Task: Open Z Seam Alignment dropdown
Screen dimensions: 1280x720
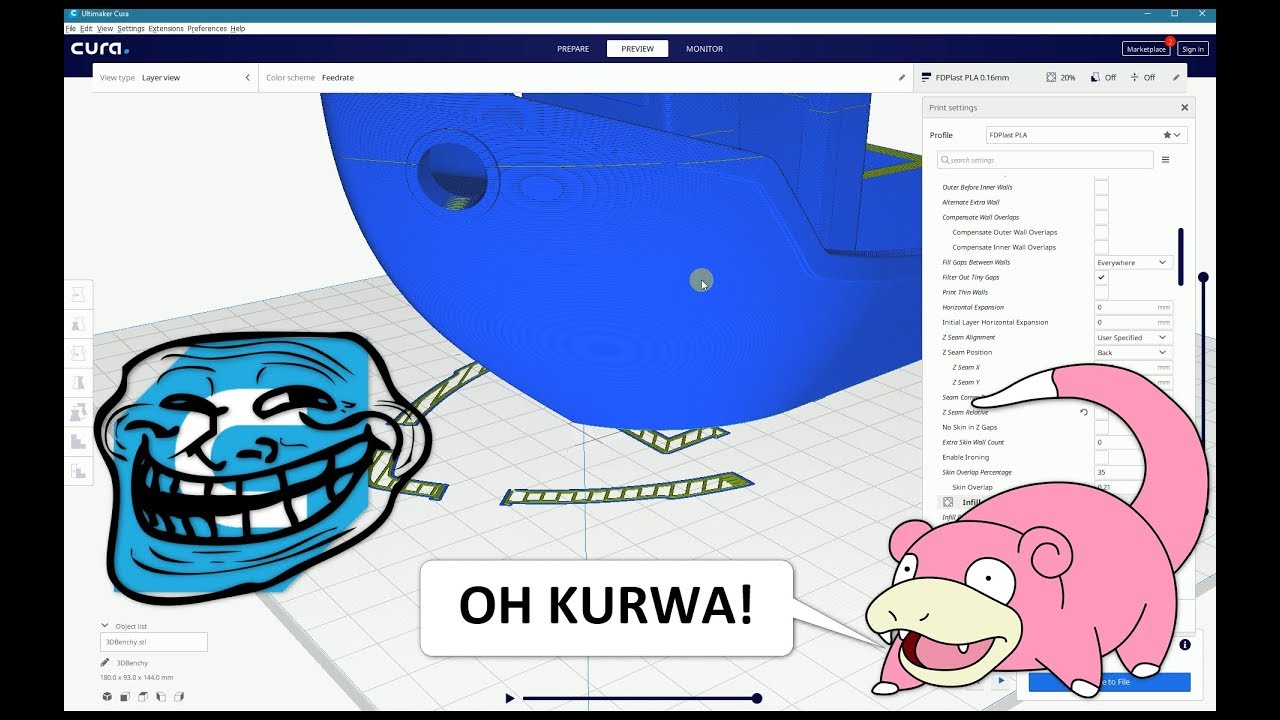Action: [1133, 337]
